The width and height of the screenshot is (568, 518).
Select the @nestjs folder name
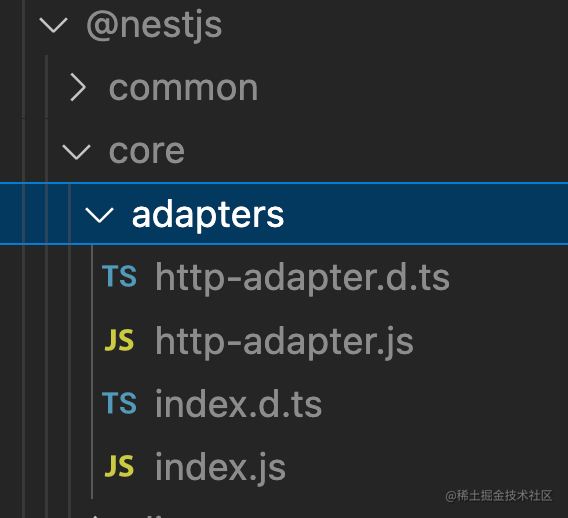[x=154, y=26]
